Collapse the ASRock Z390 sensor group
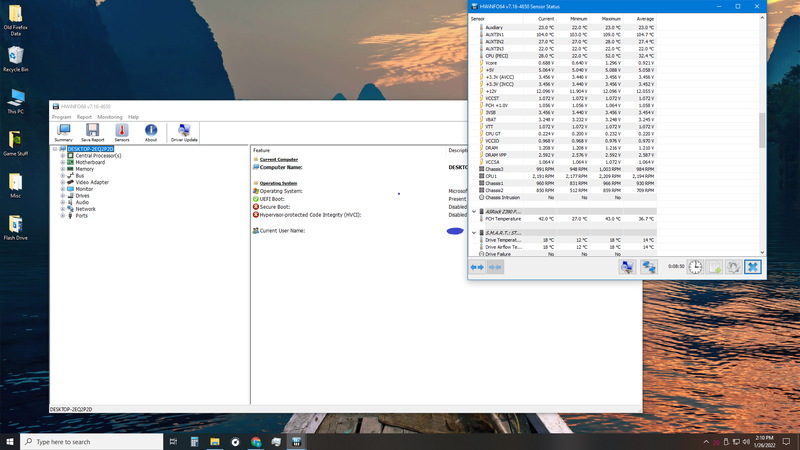Image resolution: width=800 pixels, height=450 pixels. (474, 211)
